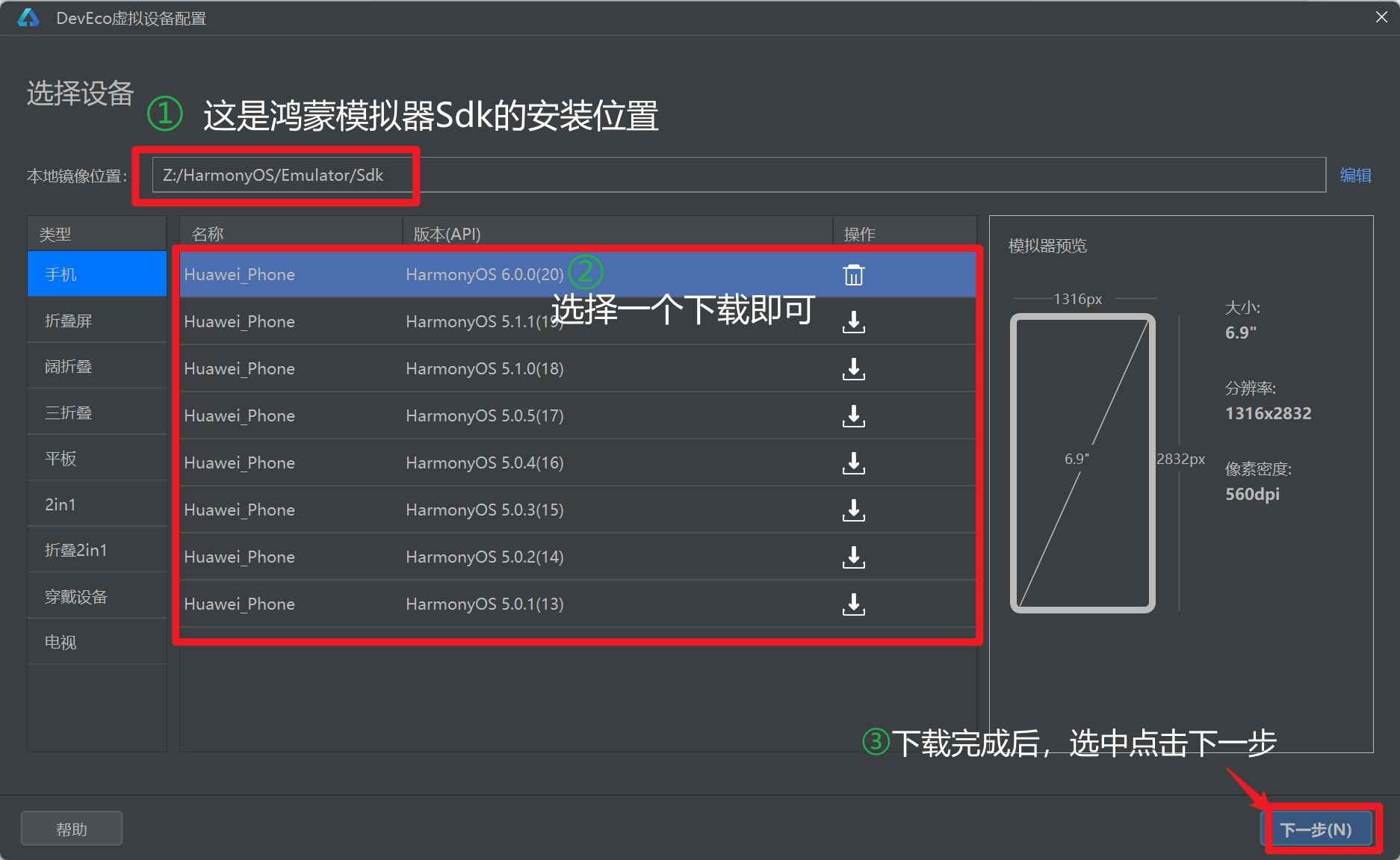Delete the HarmonyOS 6.0.0(20) image

pyautogui.click(x=853, y=275)
